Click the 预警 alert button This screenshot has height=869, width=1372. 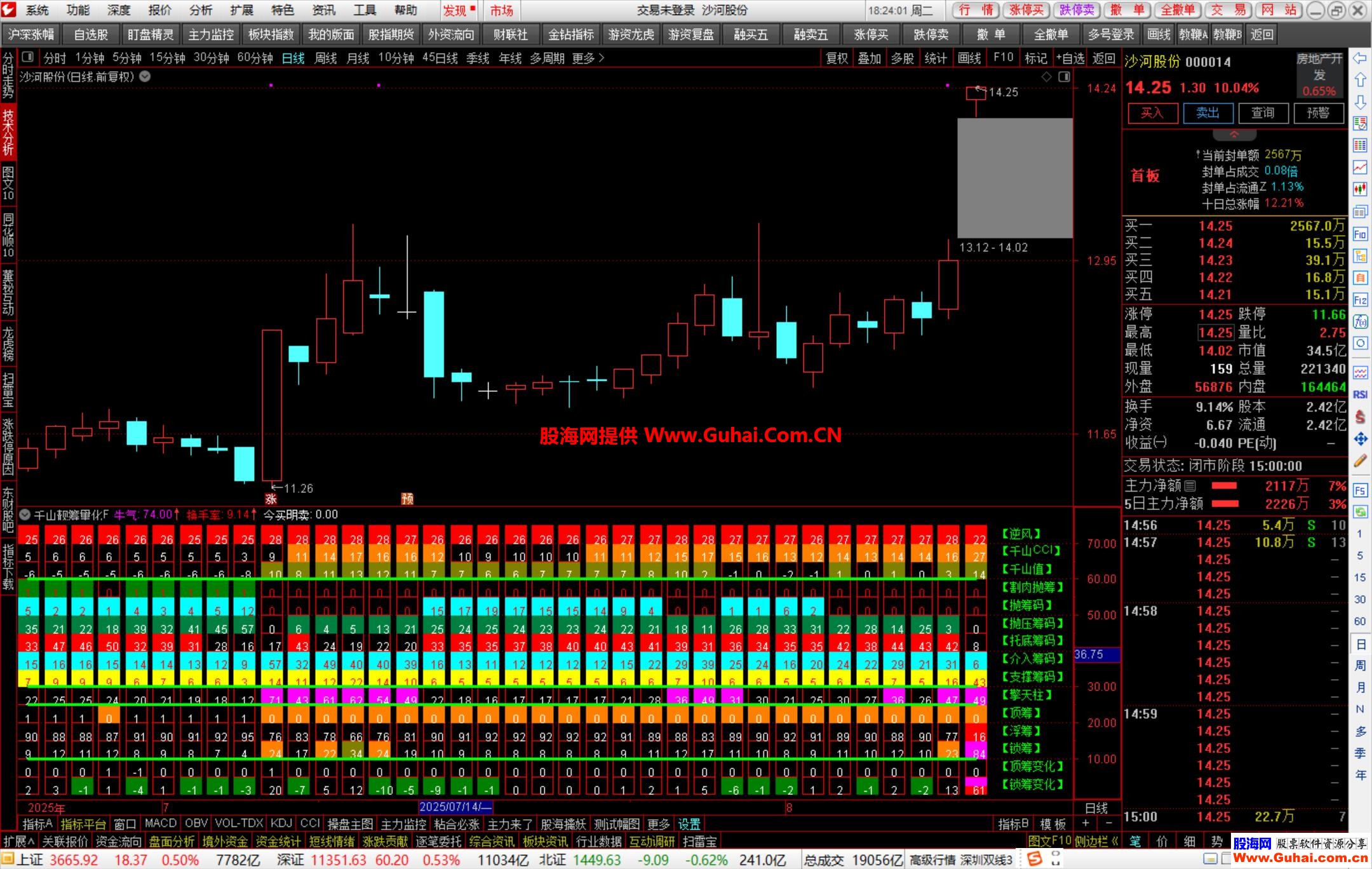[x=1318, y=113]
